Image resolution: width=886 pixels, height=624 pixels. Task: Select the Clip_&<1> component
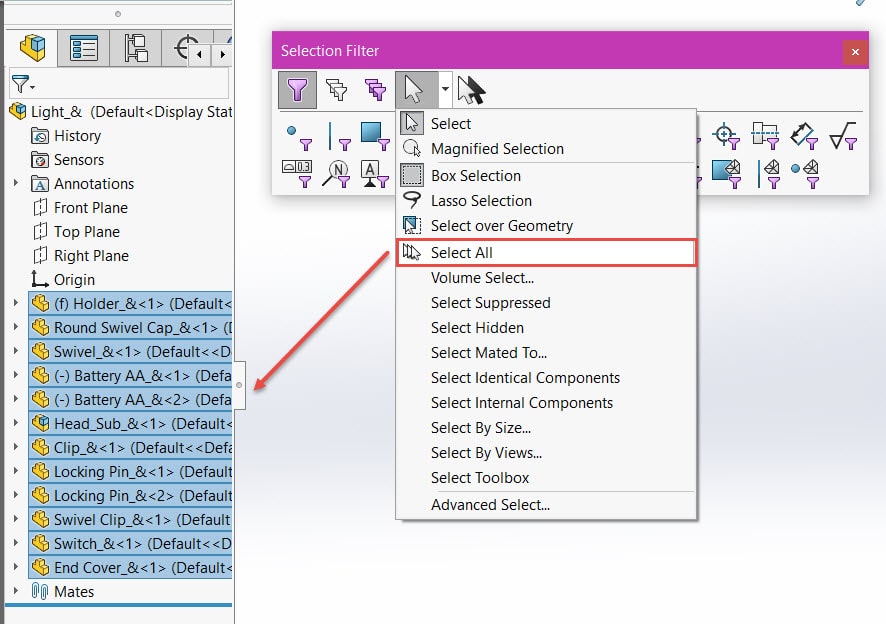coord(130,448)
